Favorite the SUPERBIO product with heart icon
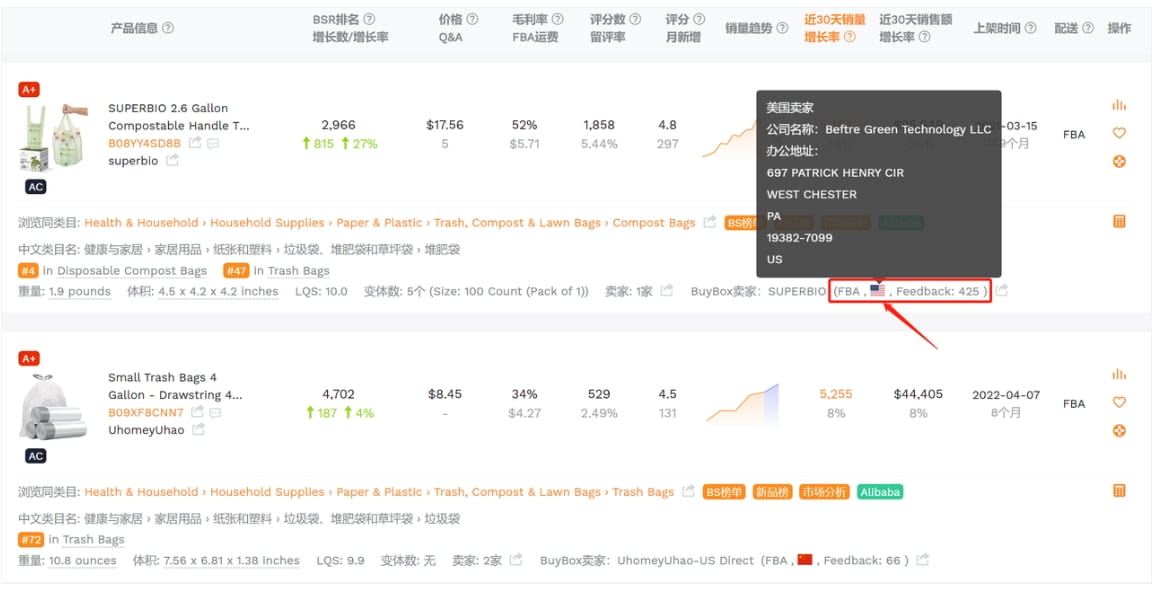This screenshot has width=1155, height=599. pos(1118,133)
